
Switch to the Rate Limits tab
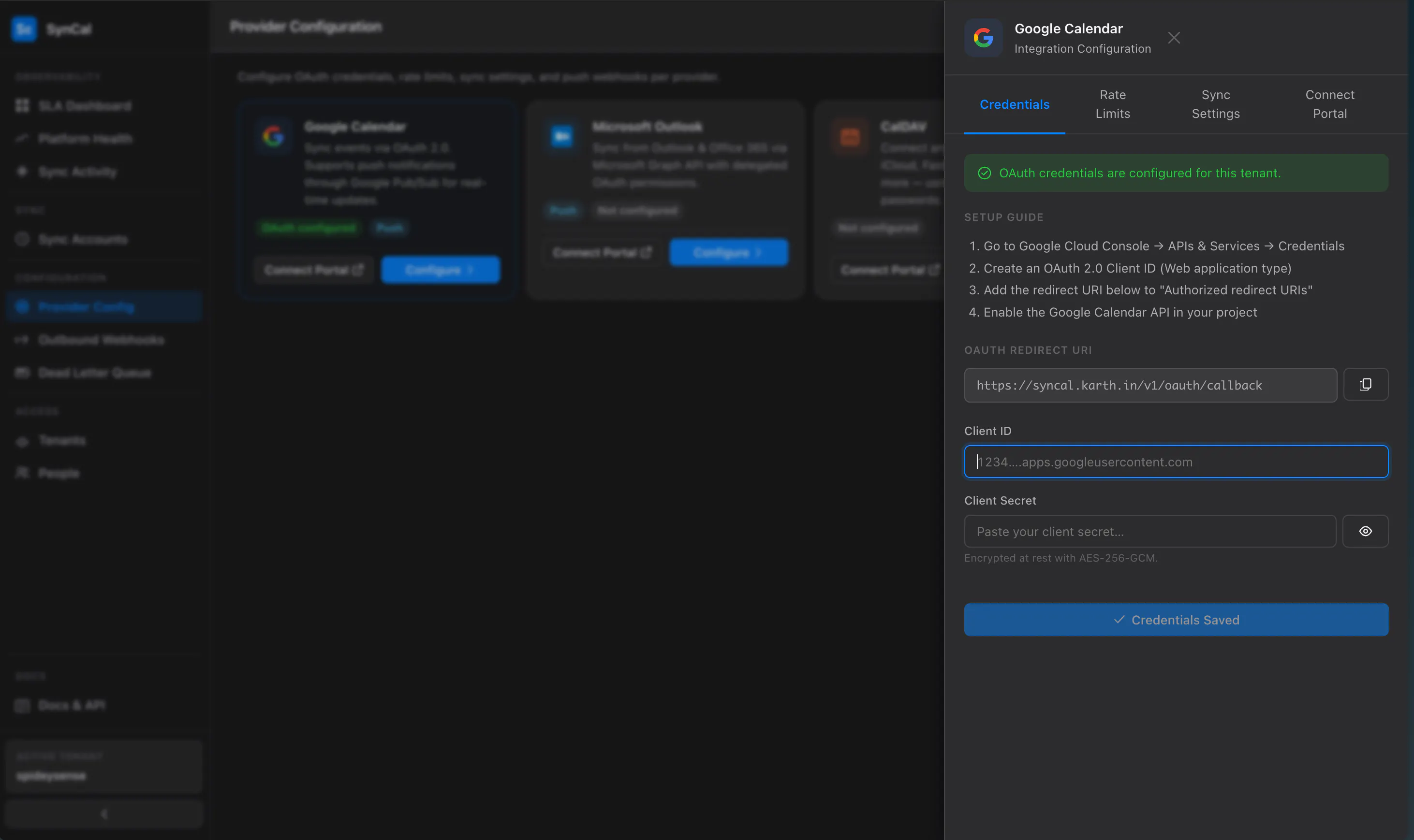click(1112, 104)
